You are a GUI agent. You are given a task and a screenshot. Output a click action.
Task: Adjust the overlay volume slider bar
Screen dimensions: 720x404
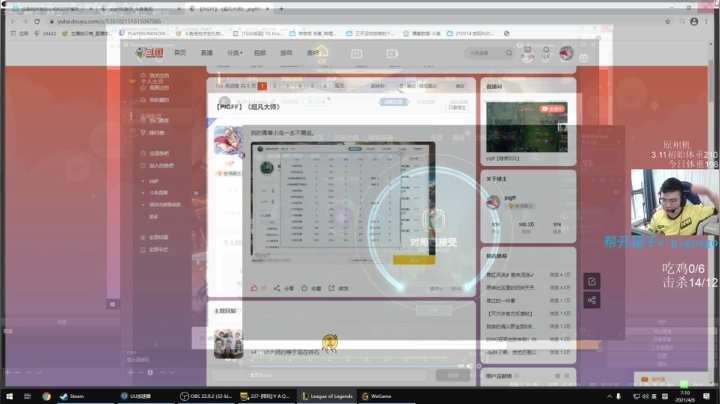pyautogui.click(x=357, y=366)
